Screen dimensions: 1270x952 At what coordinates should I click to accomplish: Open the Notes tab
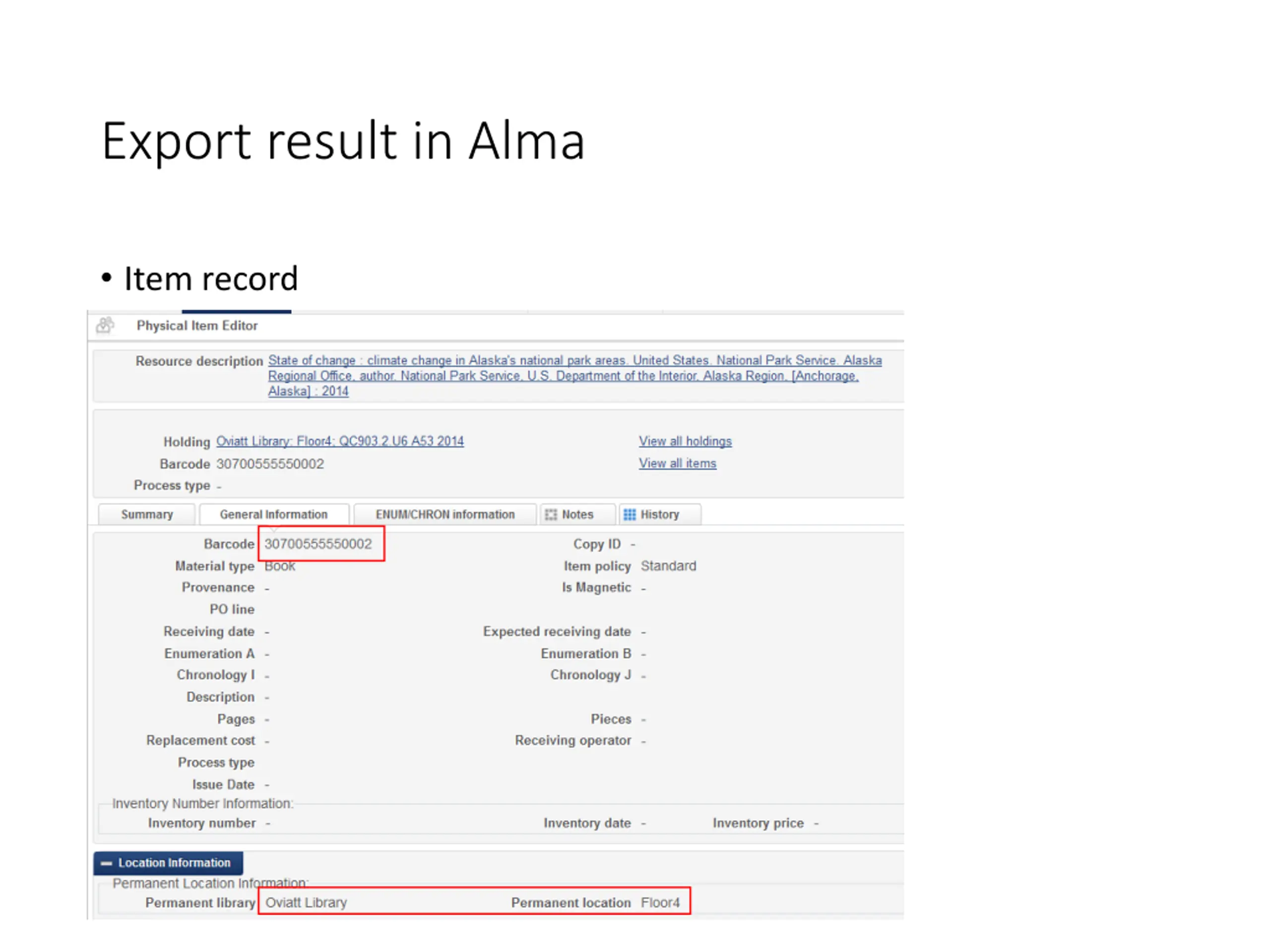coord(577,514)
